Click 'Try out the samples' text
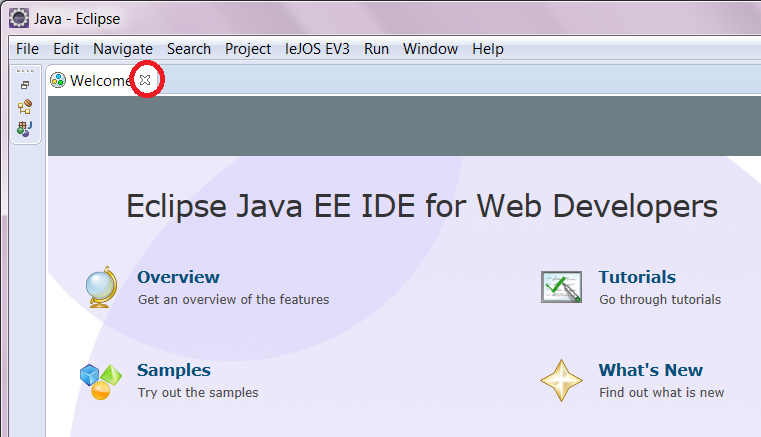 [198, 392]
